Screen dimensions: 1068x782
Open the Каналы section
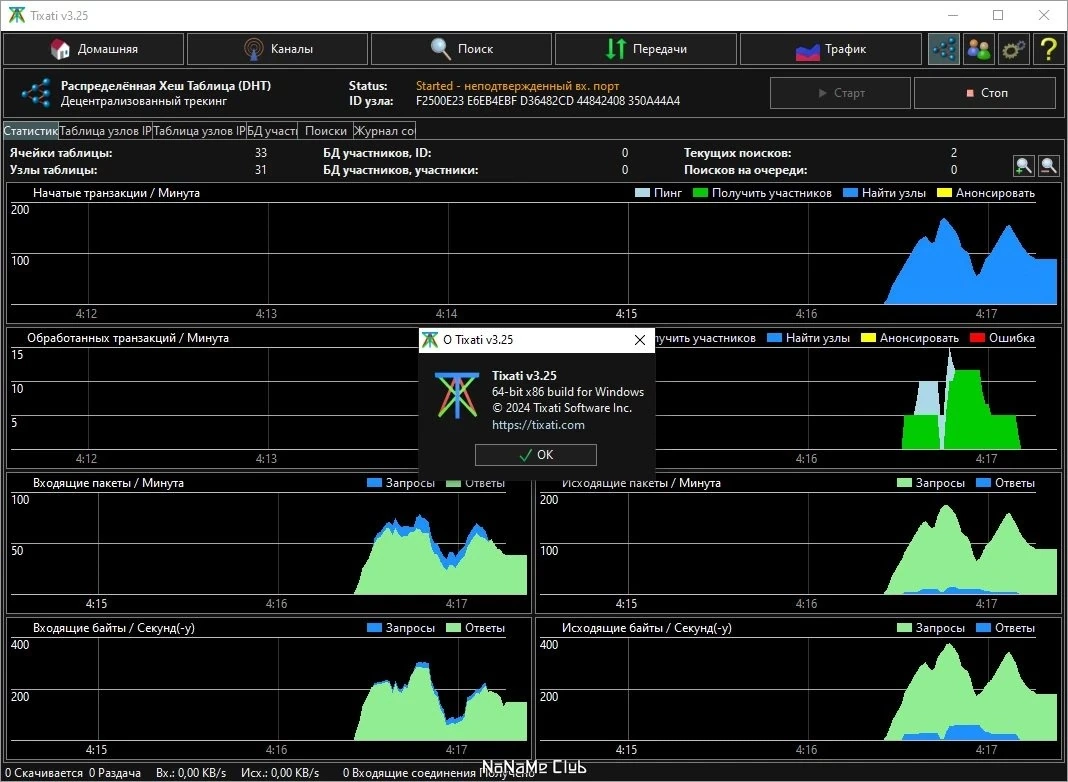(x=278, y=49)
